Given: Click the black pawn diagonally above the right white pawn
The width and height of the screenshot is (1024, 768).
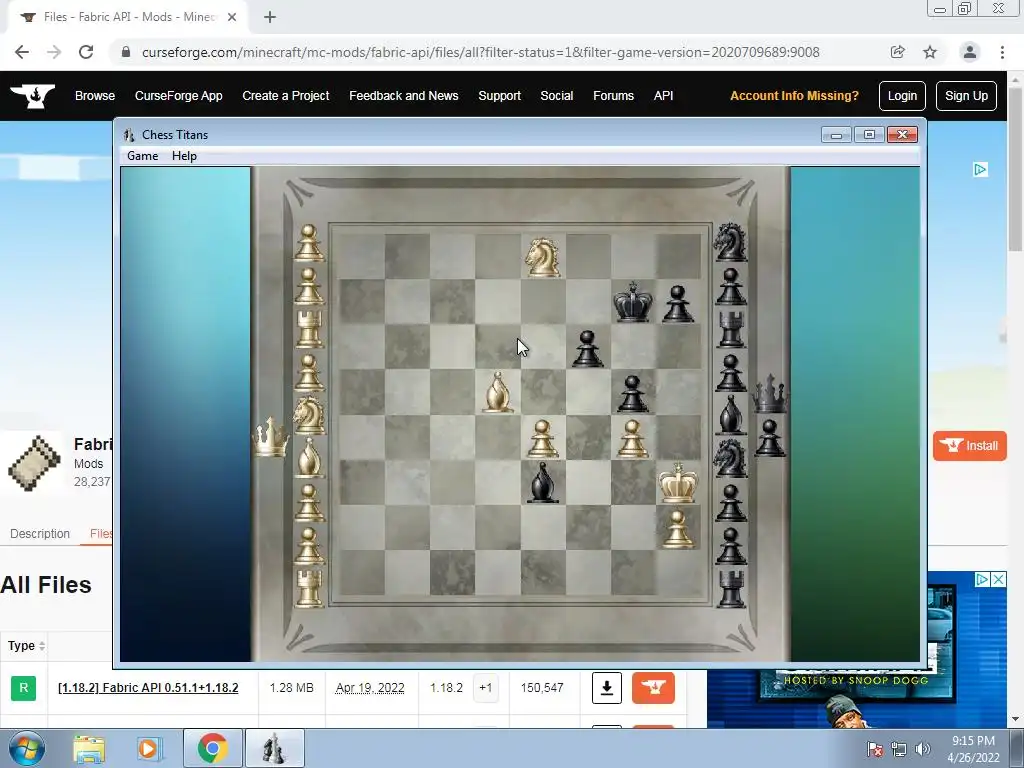Looking at the screenshot, I should 632,394.
